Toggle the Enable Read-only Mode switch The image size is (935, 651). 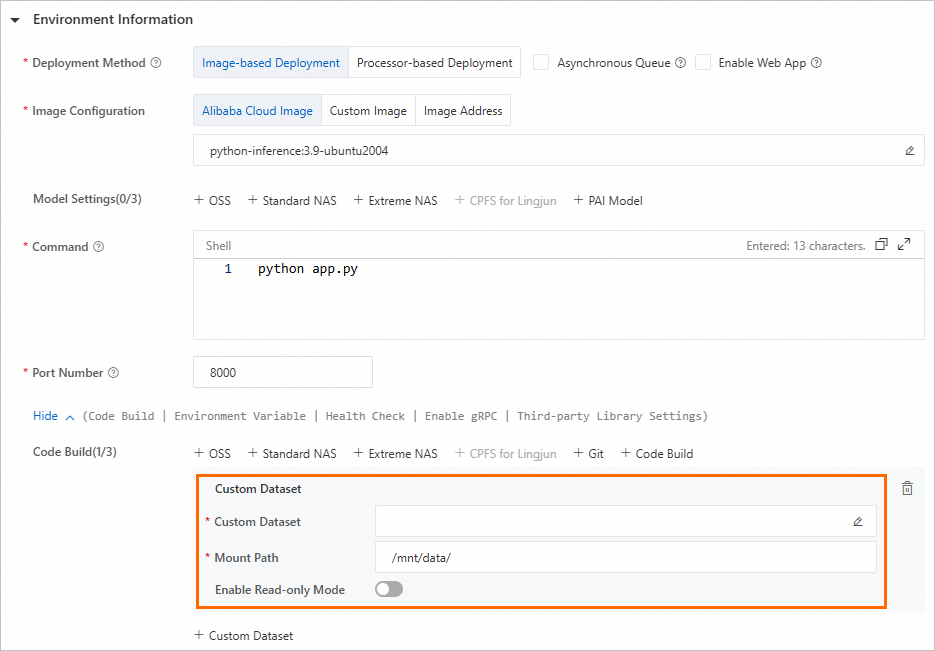pyautogui.click(x=388, y=590)
